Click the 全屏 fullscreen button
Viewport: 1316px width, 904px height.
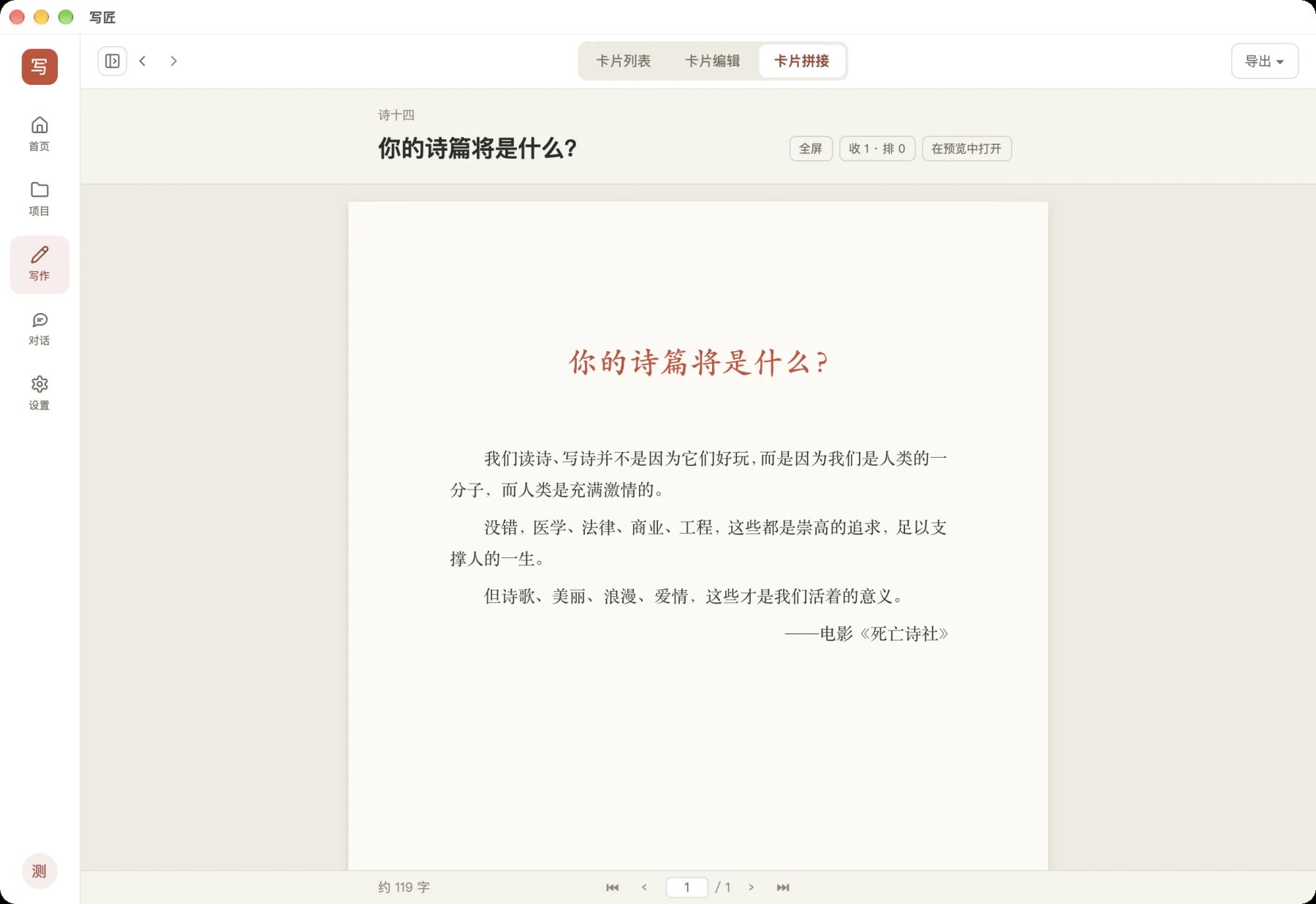[x=811, y=148]
